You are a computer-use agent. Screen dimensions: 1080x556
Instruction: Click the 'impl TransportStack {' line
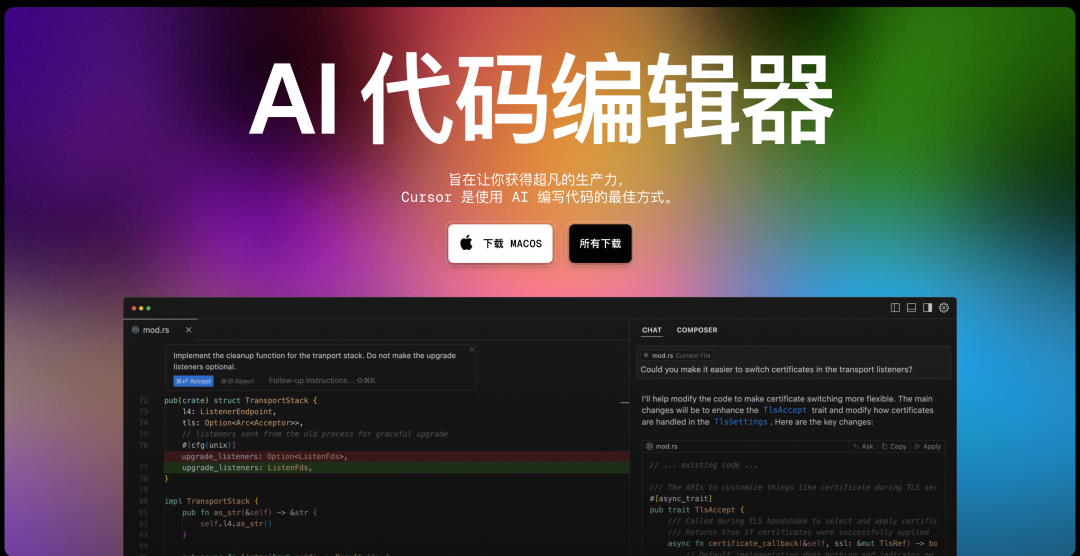pos(211,501)
